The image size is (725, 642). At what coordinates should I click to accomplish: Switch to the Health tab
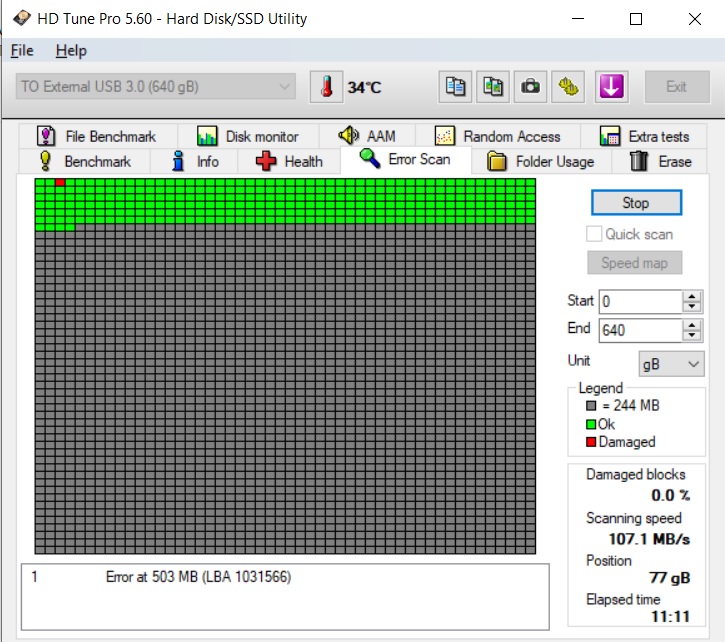tap(289, 161)
